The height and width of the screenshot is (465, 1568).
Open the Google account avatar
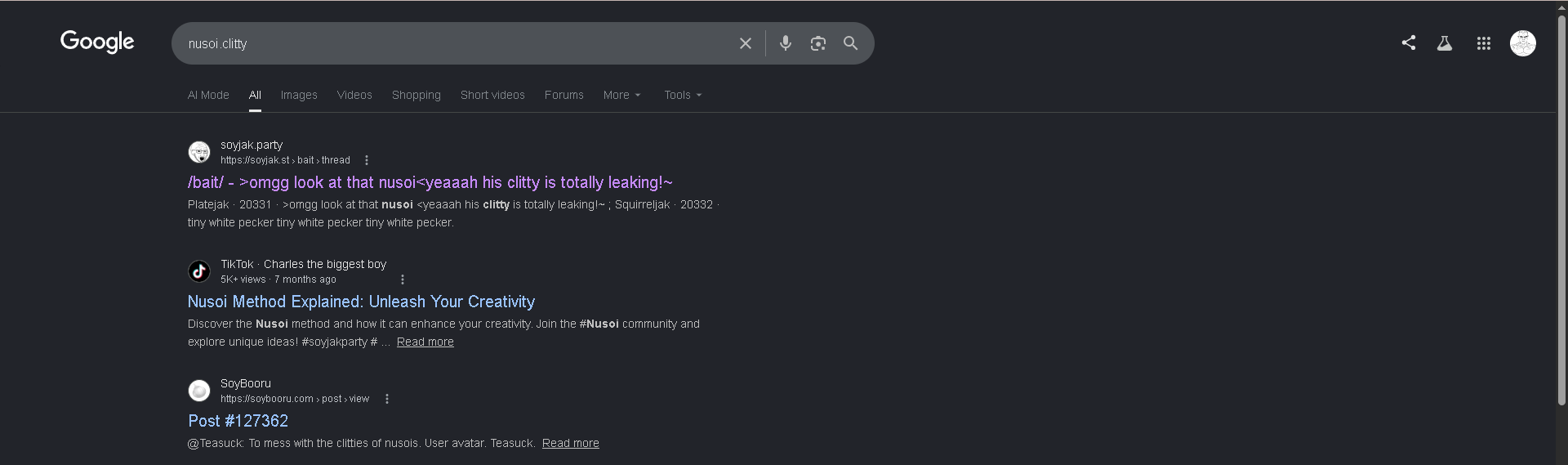tap(1523, 43)
